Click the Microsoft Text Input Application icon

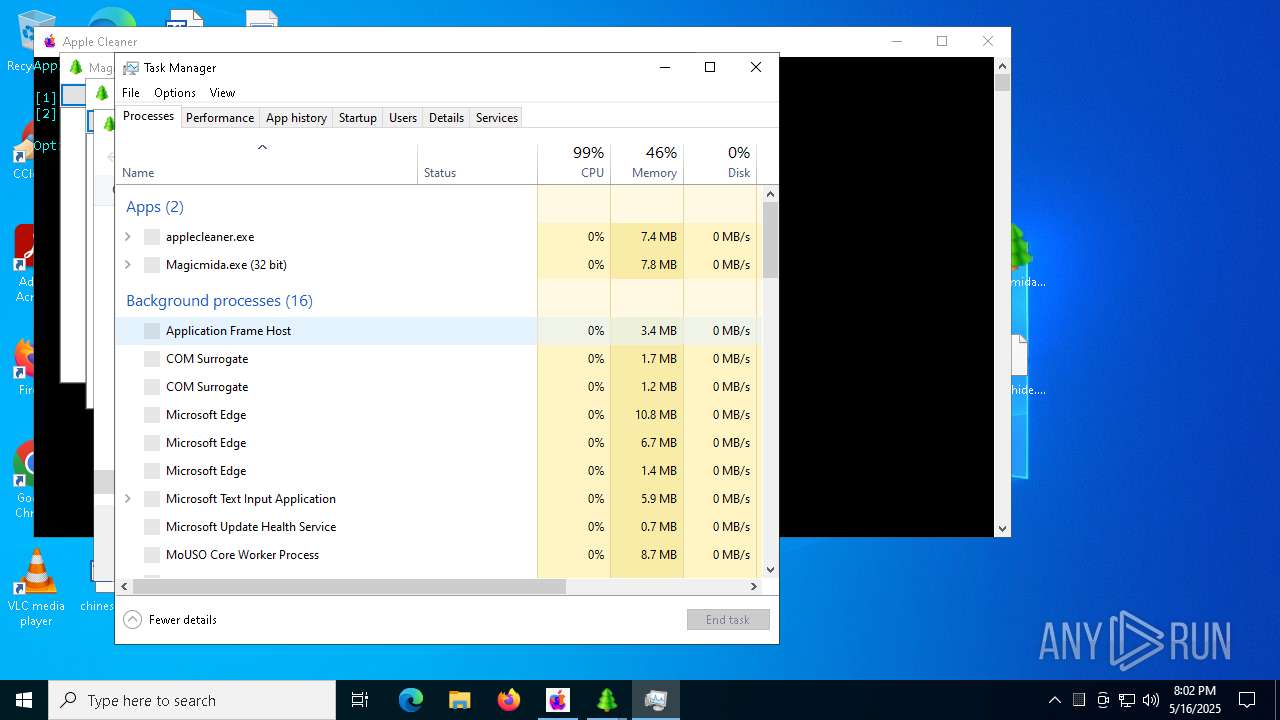[152, 499]
